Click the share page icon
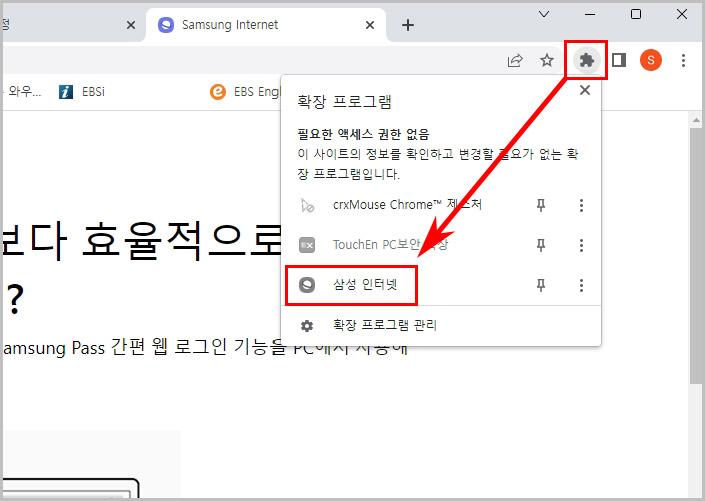 pyautogui.click(x=515, y=60)
